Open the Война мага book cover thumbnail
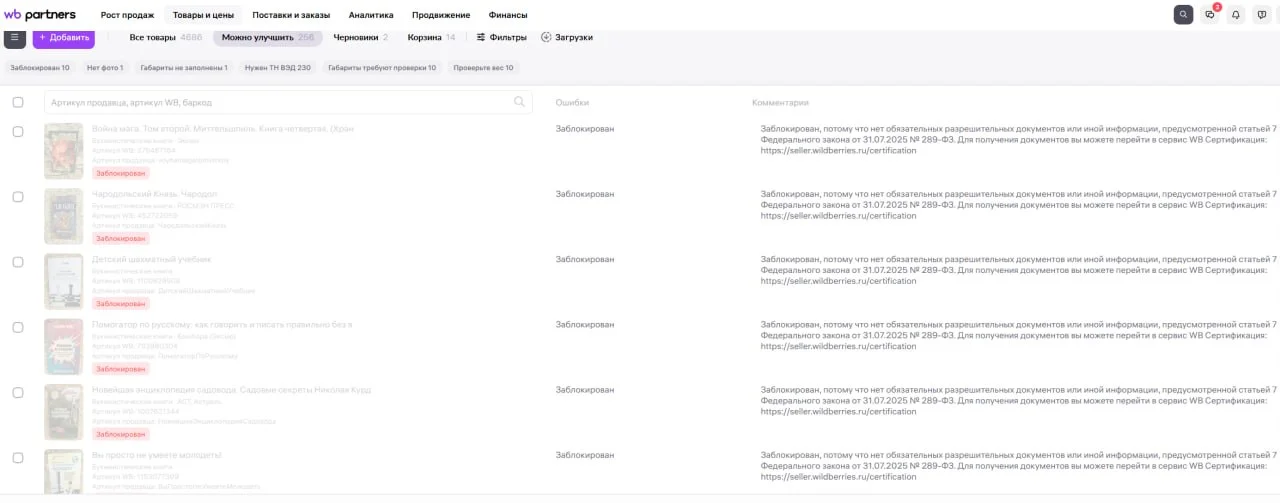This screenshot has height=503, width=1280. 63,151
